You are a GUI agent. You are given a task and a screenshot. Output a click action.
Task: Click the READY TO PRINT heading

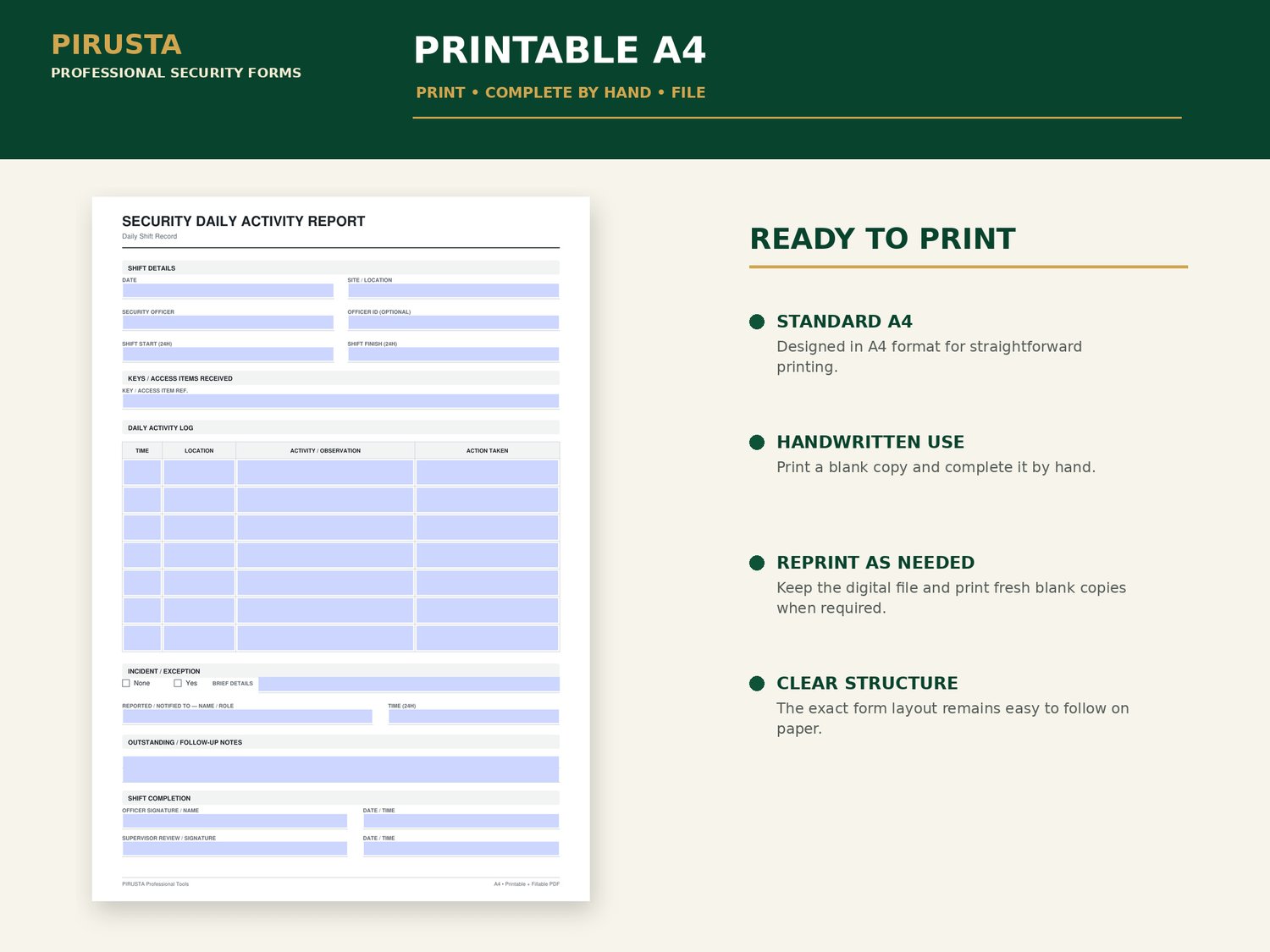882,239
